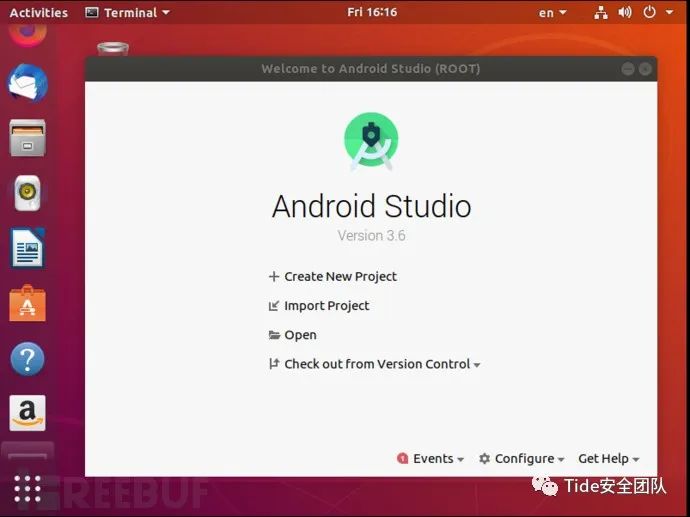Click the network status icon in top bar
Image resolution: width=690 pixels, height=517 pixels.
(601, 12)
